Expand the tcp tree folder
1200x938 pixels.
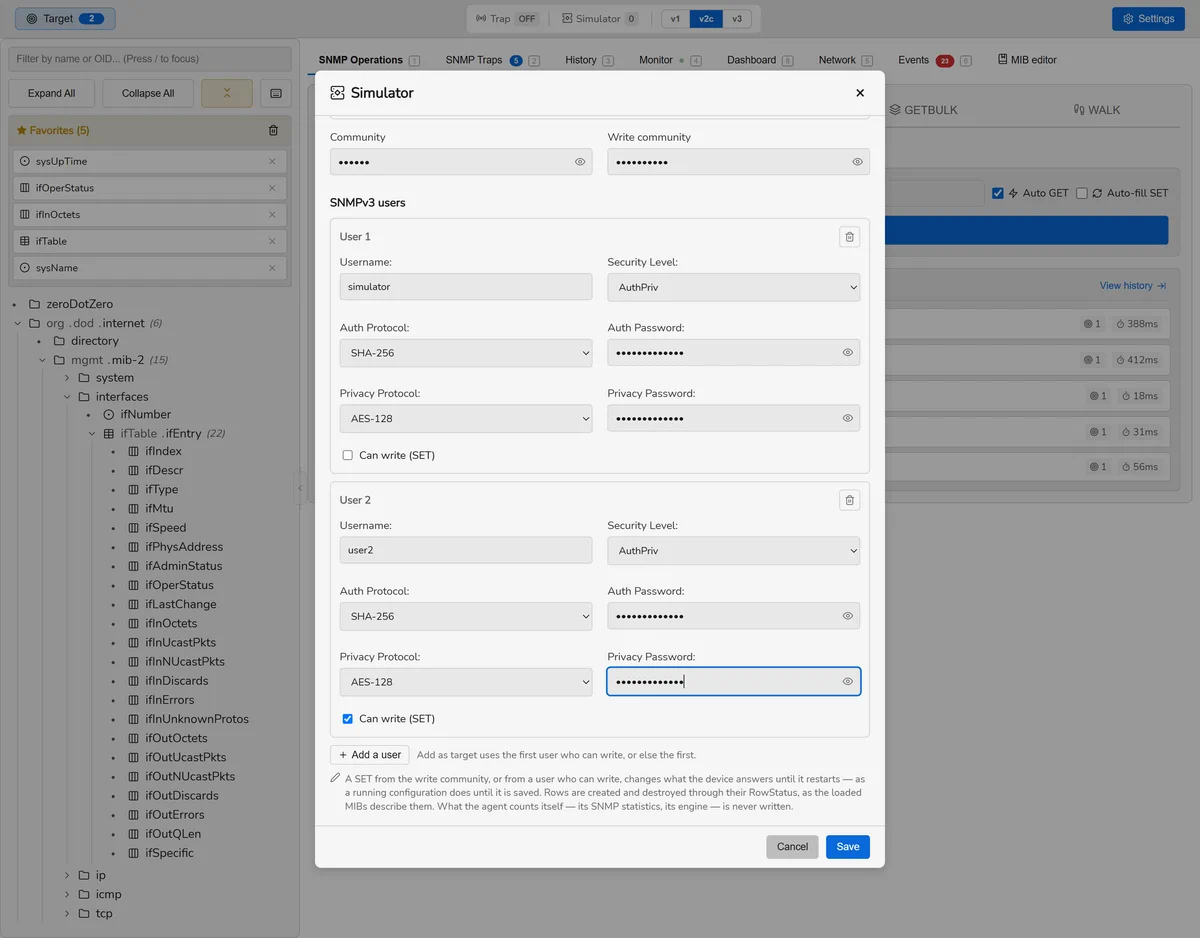point(68,914)
